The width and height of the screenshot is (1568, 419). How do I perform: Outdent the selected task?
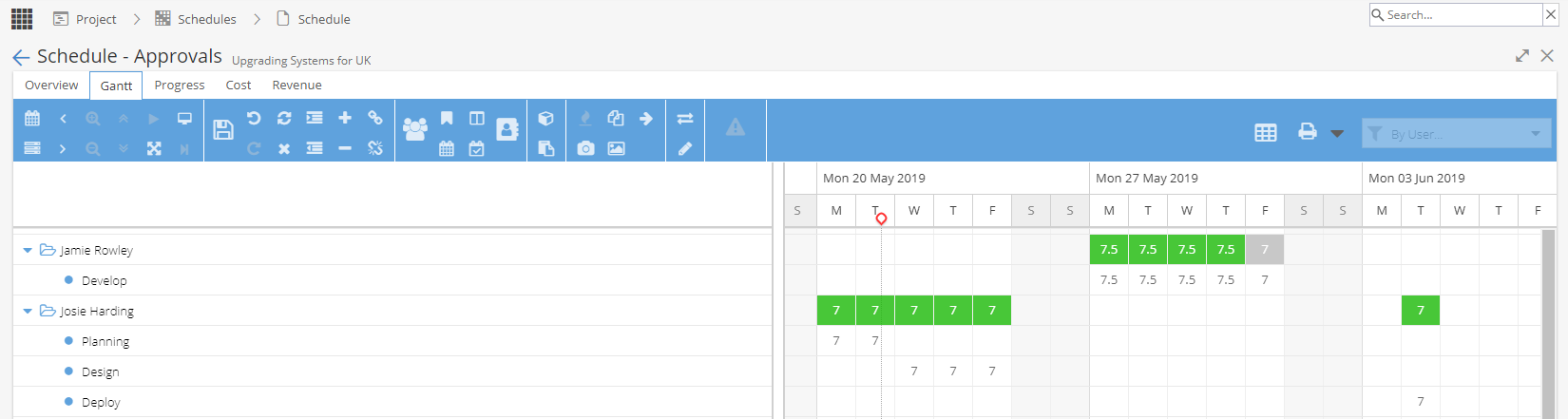tap(315, 148)
